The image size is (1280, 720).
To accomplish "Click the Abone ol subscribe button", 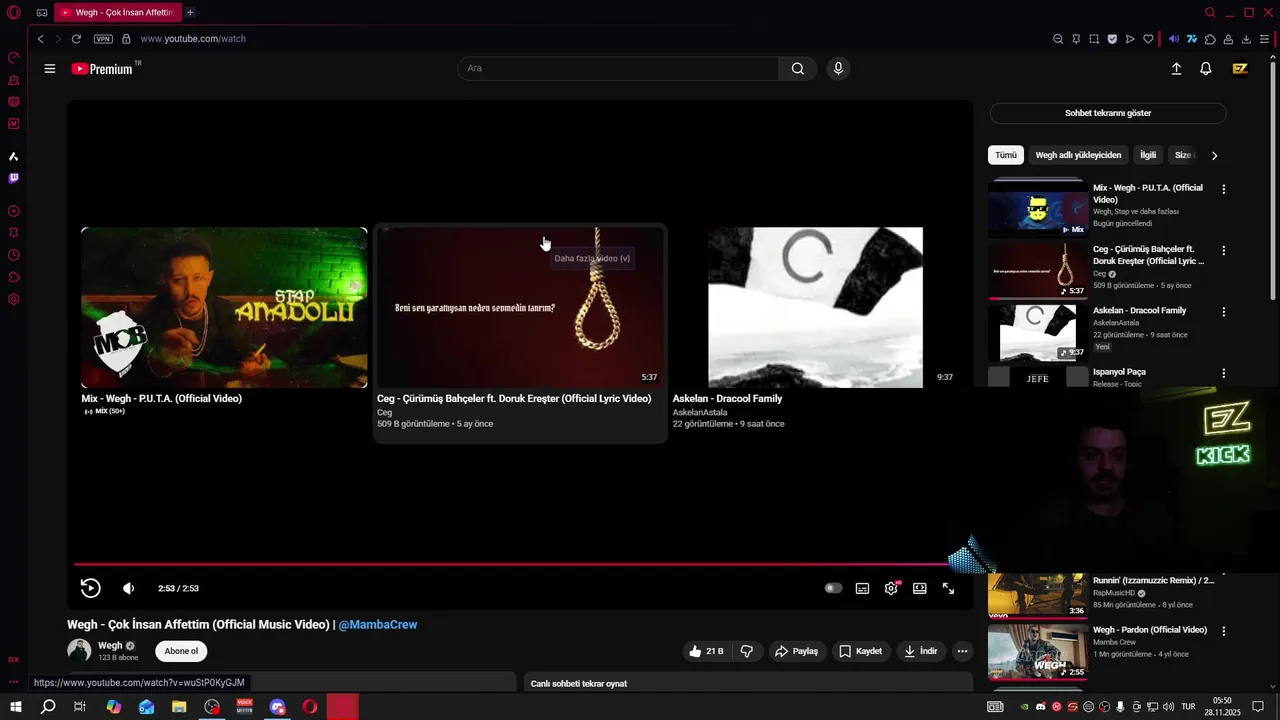I will click(x=181, y=651).
